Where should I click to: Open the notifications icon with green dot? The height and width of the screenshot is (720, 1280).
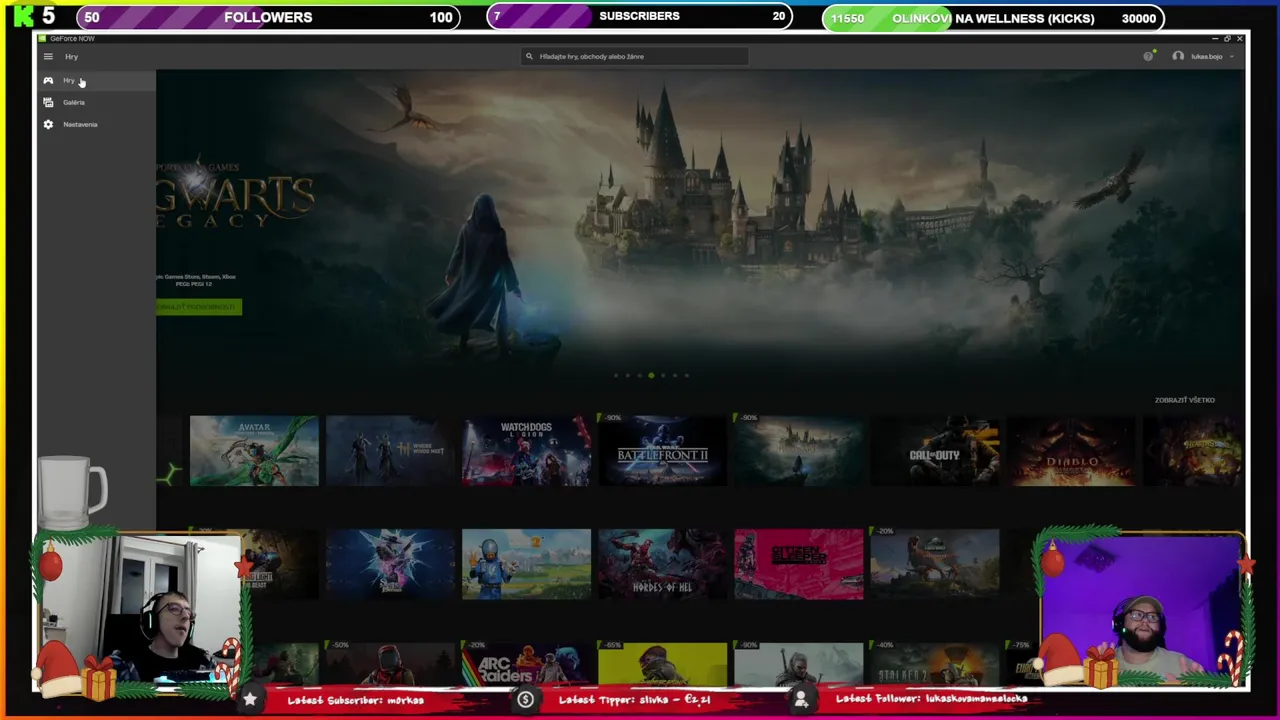click(x=1149, y=56)
